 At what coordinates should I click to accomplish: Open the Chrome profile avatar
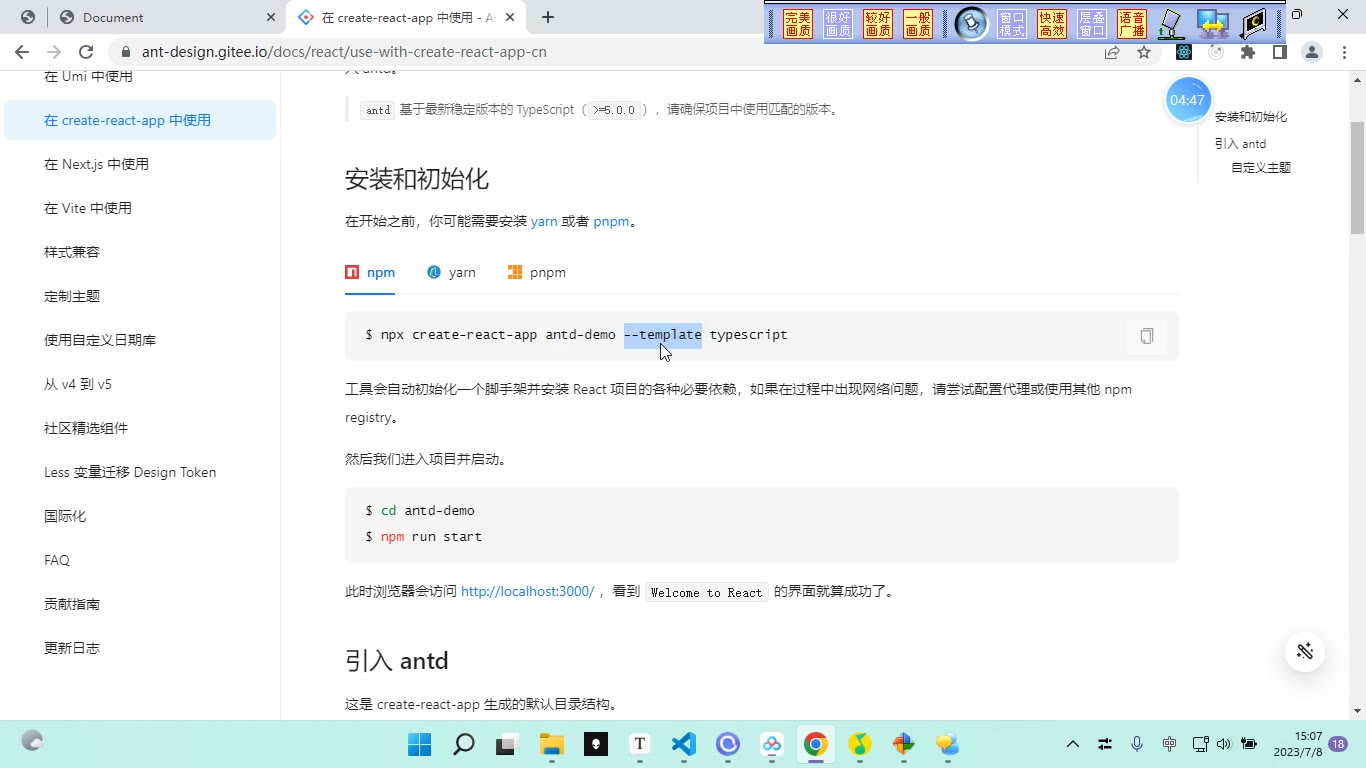[1312, 52]
